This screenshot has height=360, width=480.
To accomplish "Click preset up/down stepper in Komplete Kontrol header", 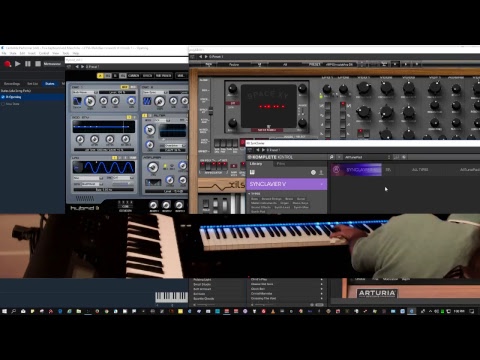I will tap(389, 157).
